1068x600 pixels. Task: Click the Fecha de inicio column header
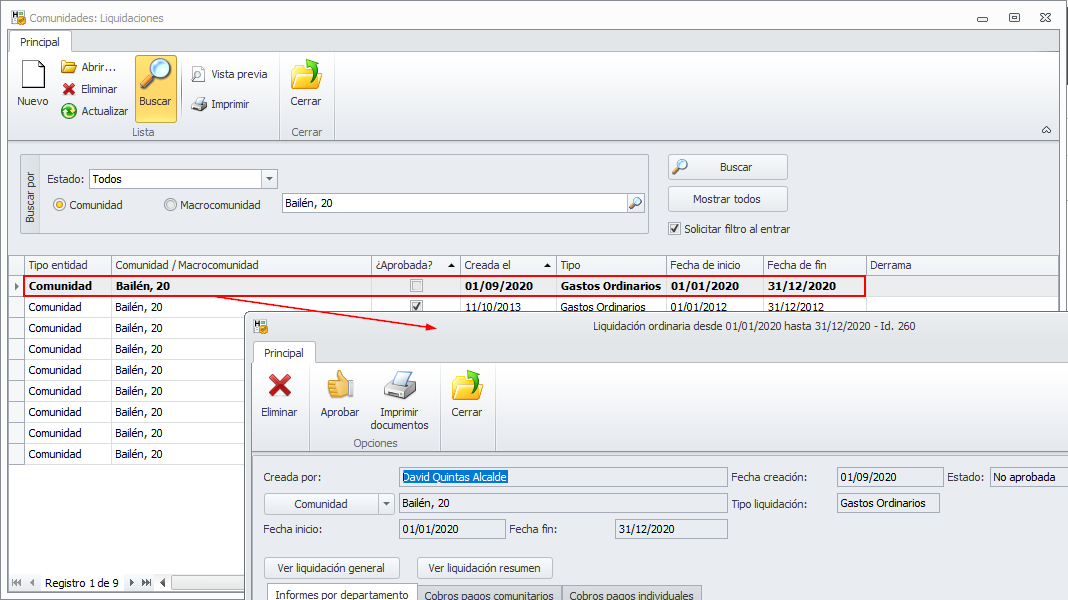coord(714,265)
